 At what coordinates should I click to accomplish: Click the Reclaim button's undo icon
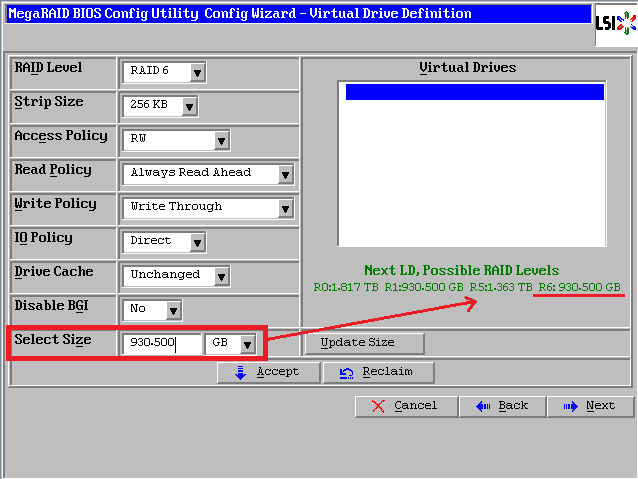point(346,372)
